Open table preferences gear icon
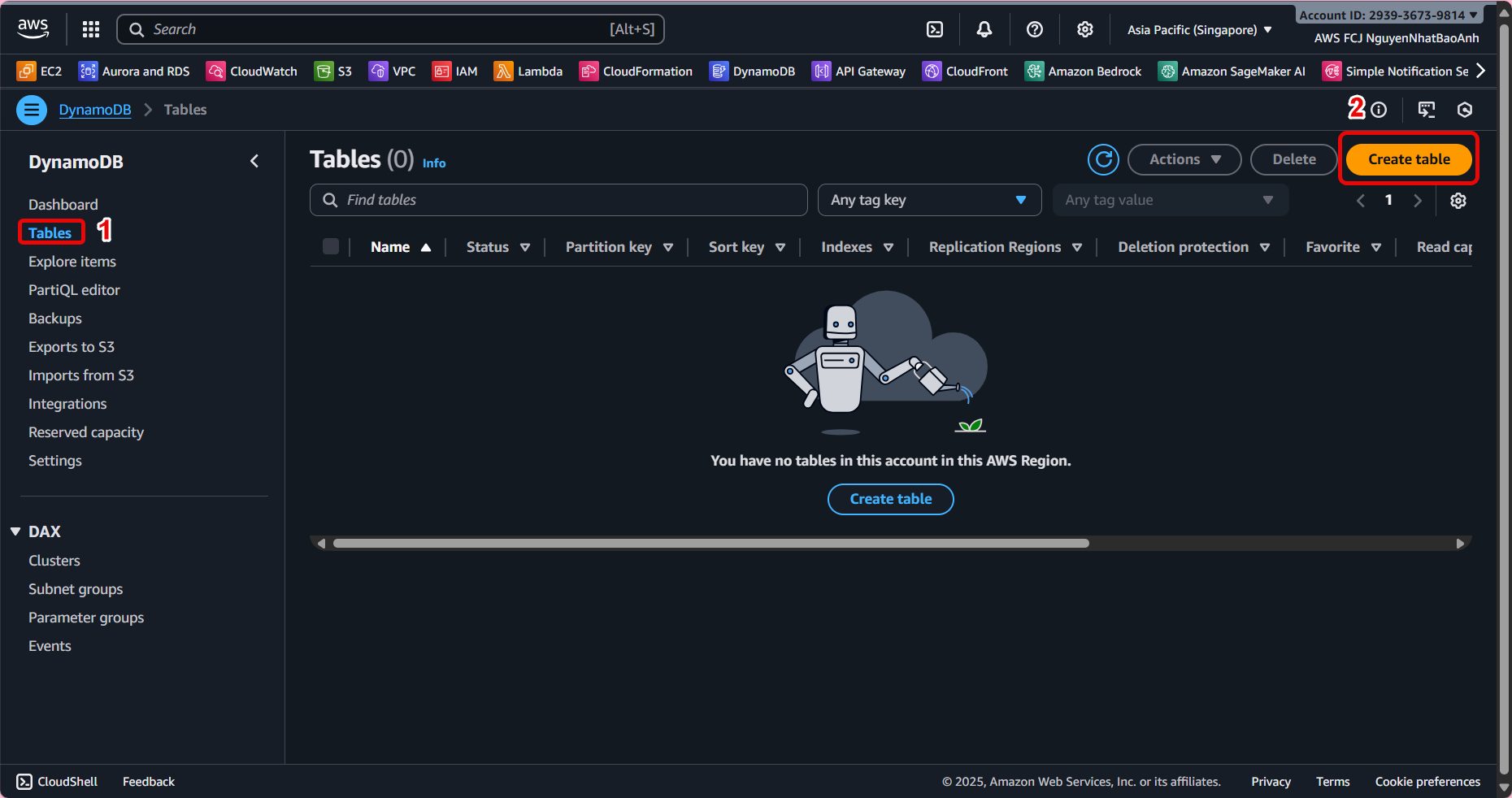Screen dimensions: 1512x798 point(1458,201)
